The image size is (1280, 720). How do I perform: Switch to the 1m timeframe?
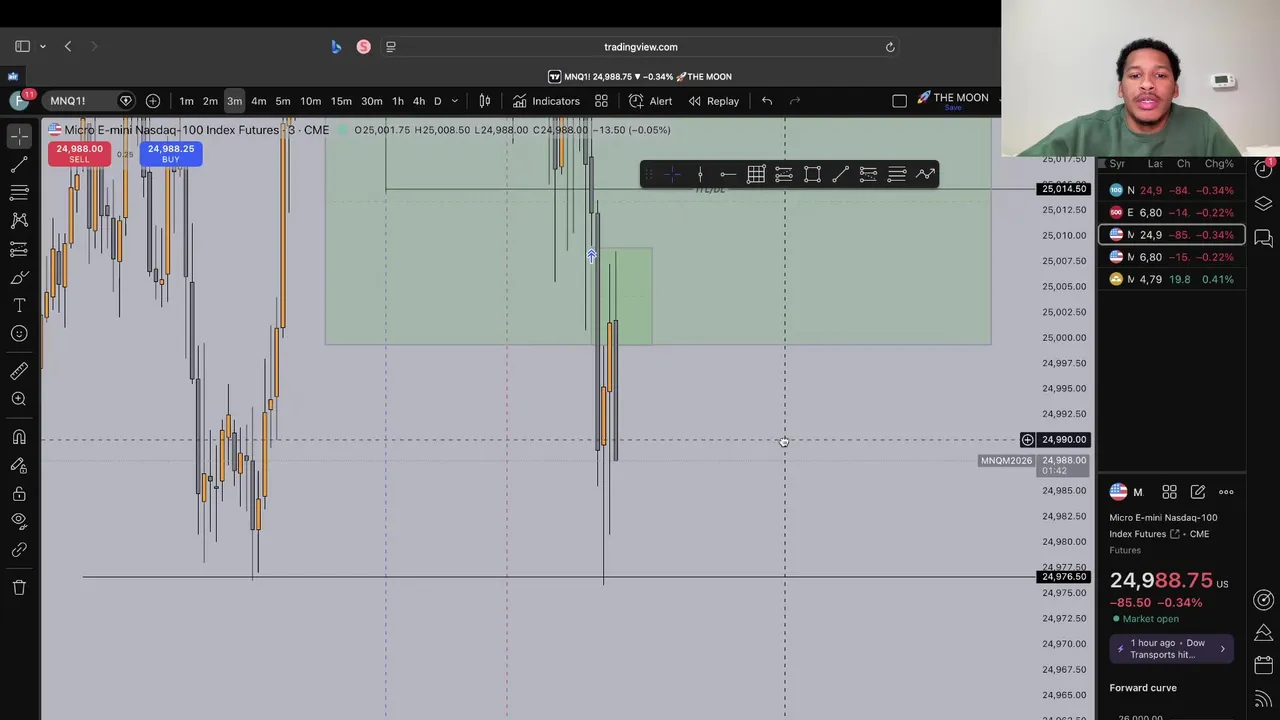click(x=186, y=101)
